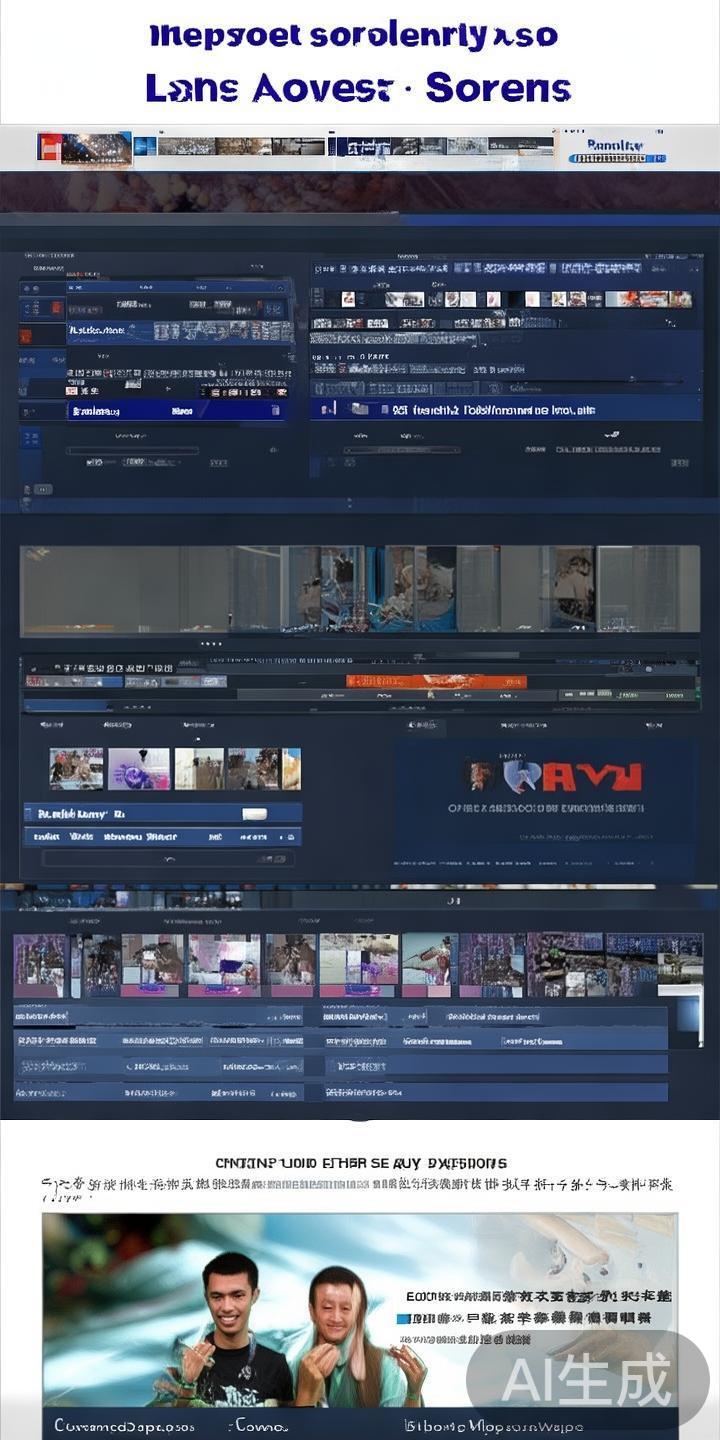Select the purple thumbnail in the media bin
Screen dimensions: 720x1440
[138, 769]
